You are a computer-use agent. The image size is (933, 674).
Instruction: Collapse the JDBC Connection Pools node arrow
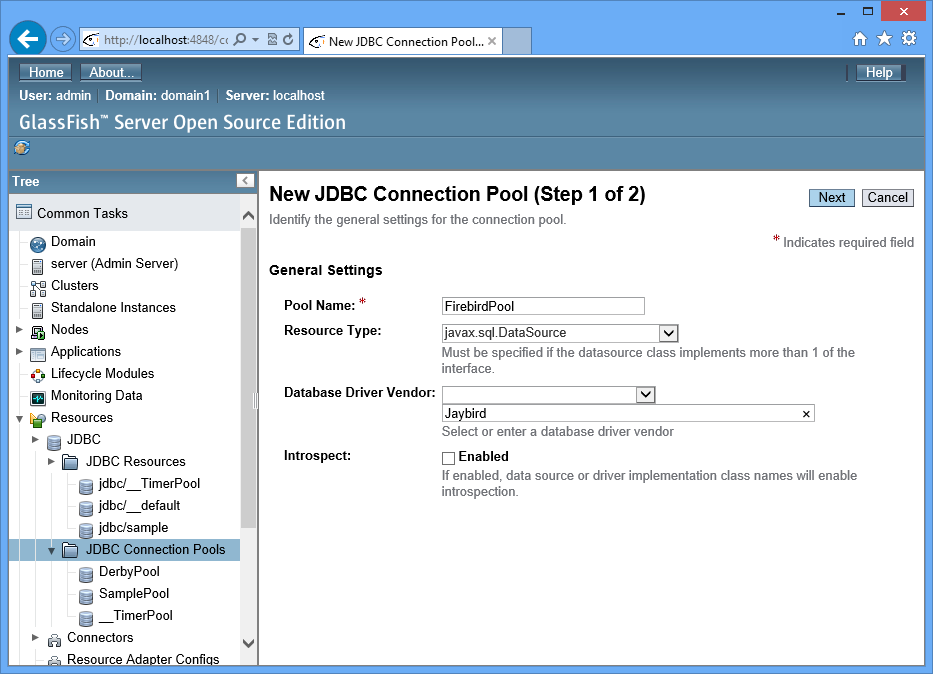click(52, 551)
